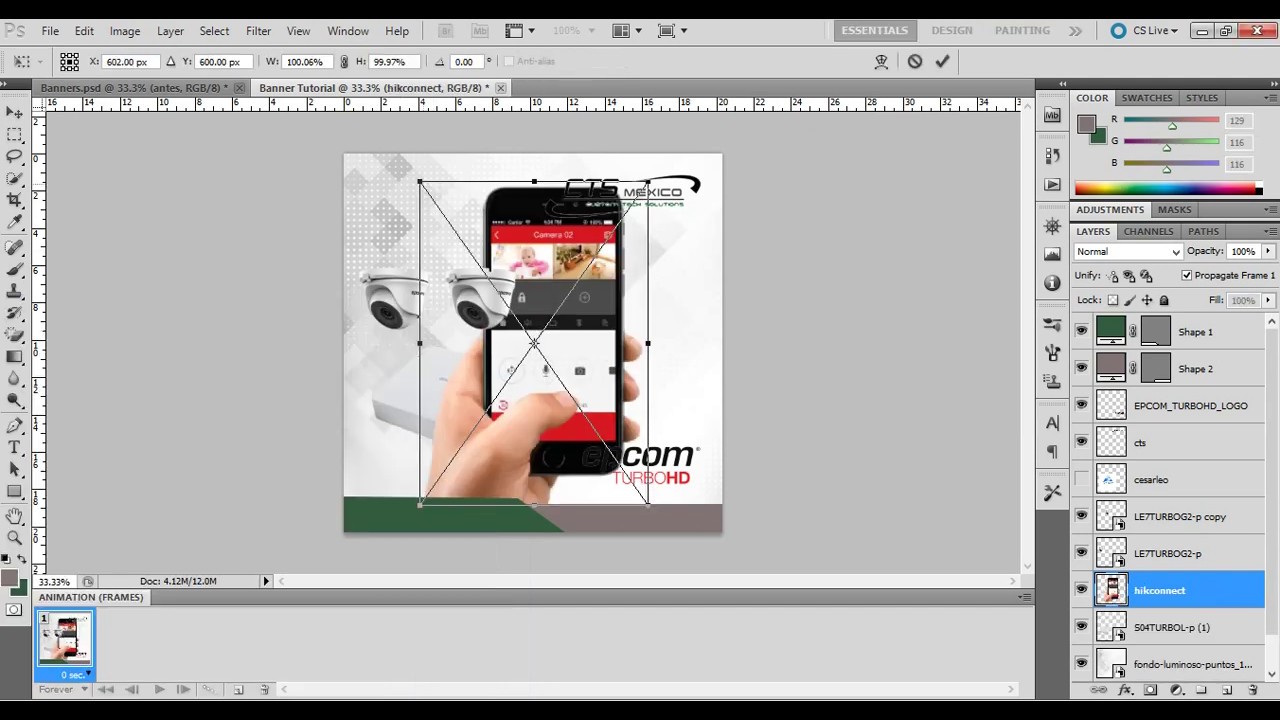Click the foreground color swatch in Color panel

tap(1086, 124)
